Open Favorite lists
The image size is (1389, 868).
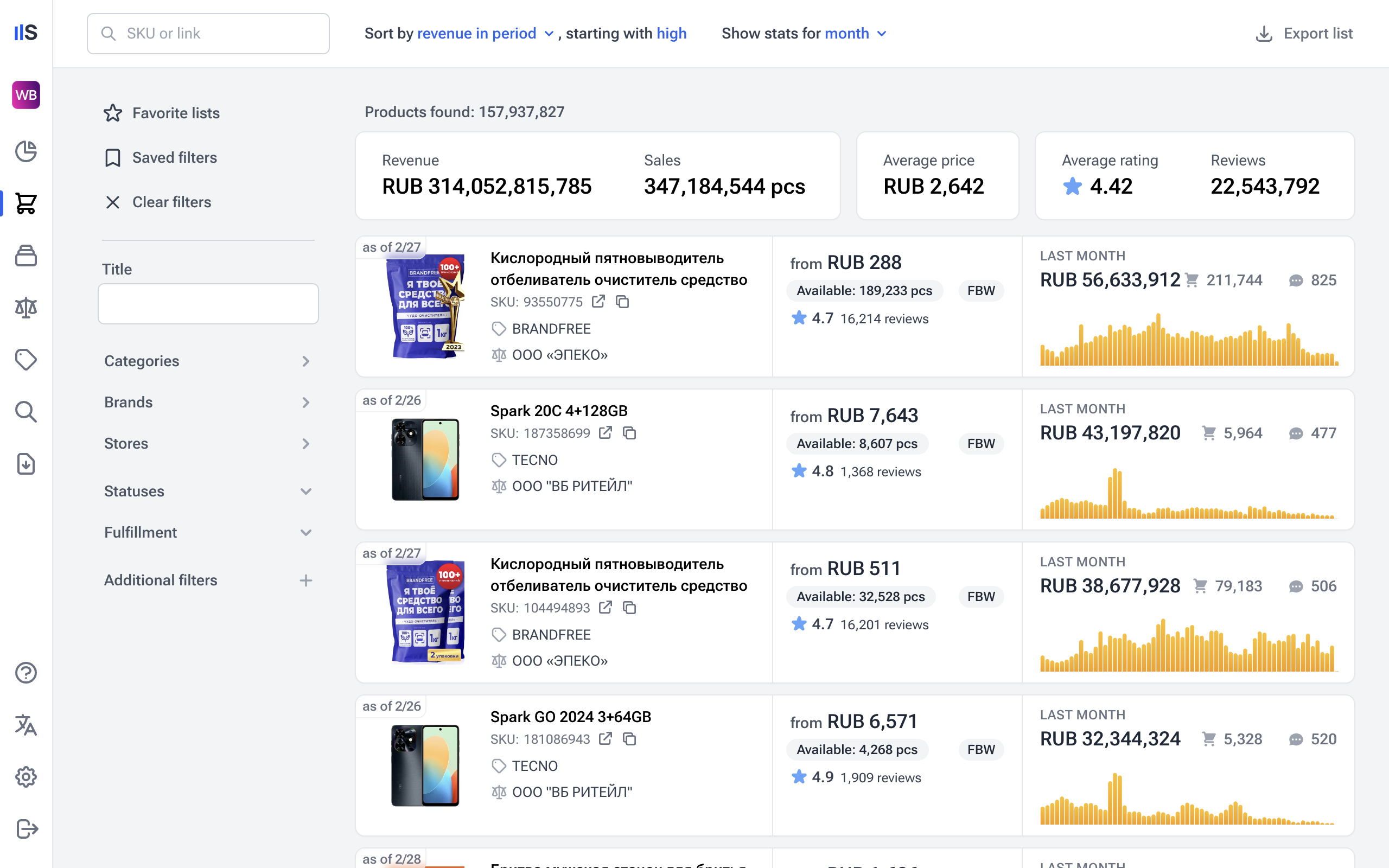(175, 113)
